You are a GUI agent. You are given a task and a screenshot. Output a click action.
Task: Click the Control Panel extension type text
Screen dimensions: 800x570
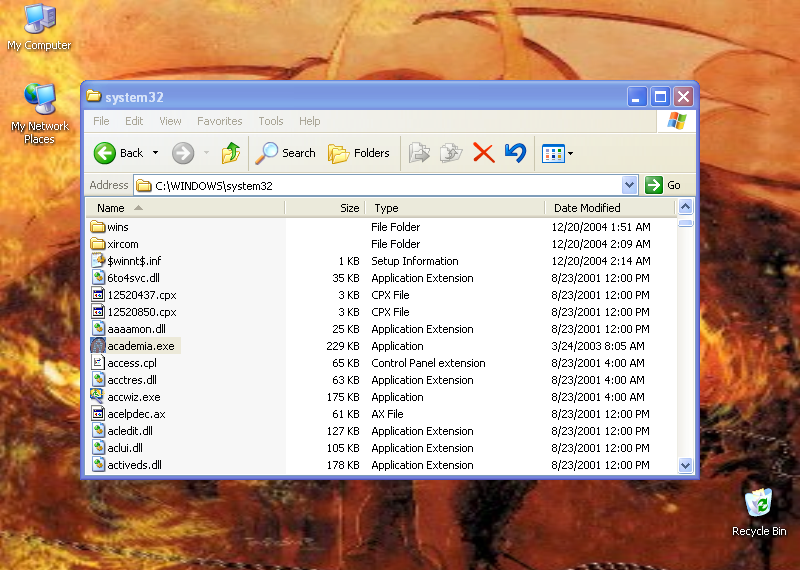[x=428, y=363]
